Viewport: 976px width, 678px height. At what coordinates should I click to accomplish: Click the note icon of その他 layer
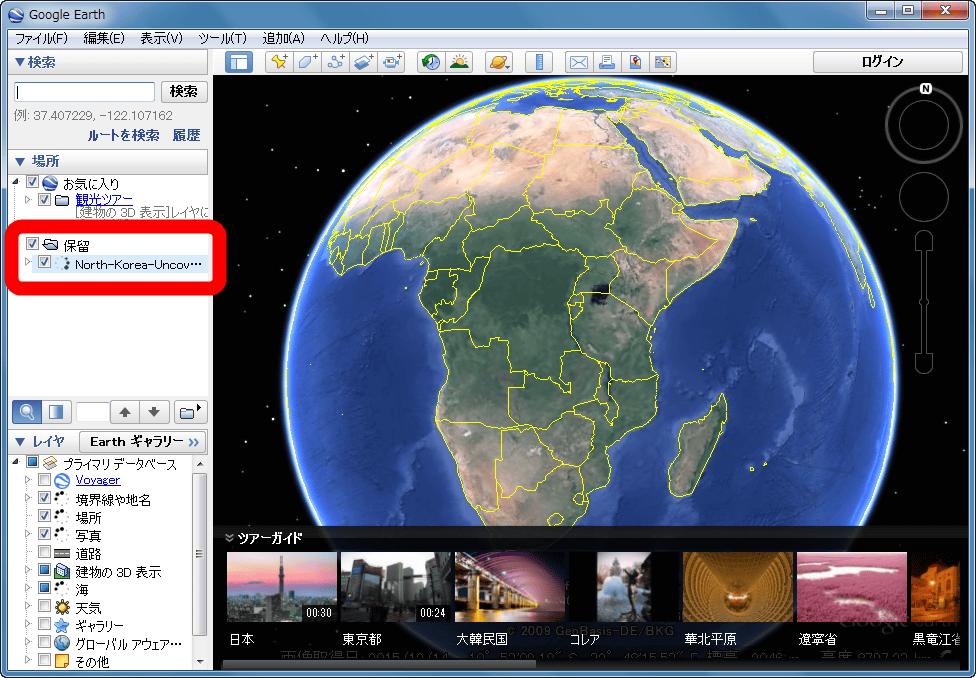click(62, 661)
